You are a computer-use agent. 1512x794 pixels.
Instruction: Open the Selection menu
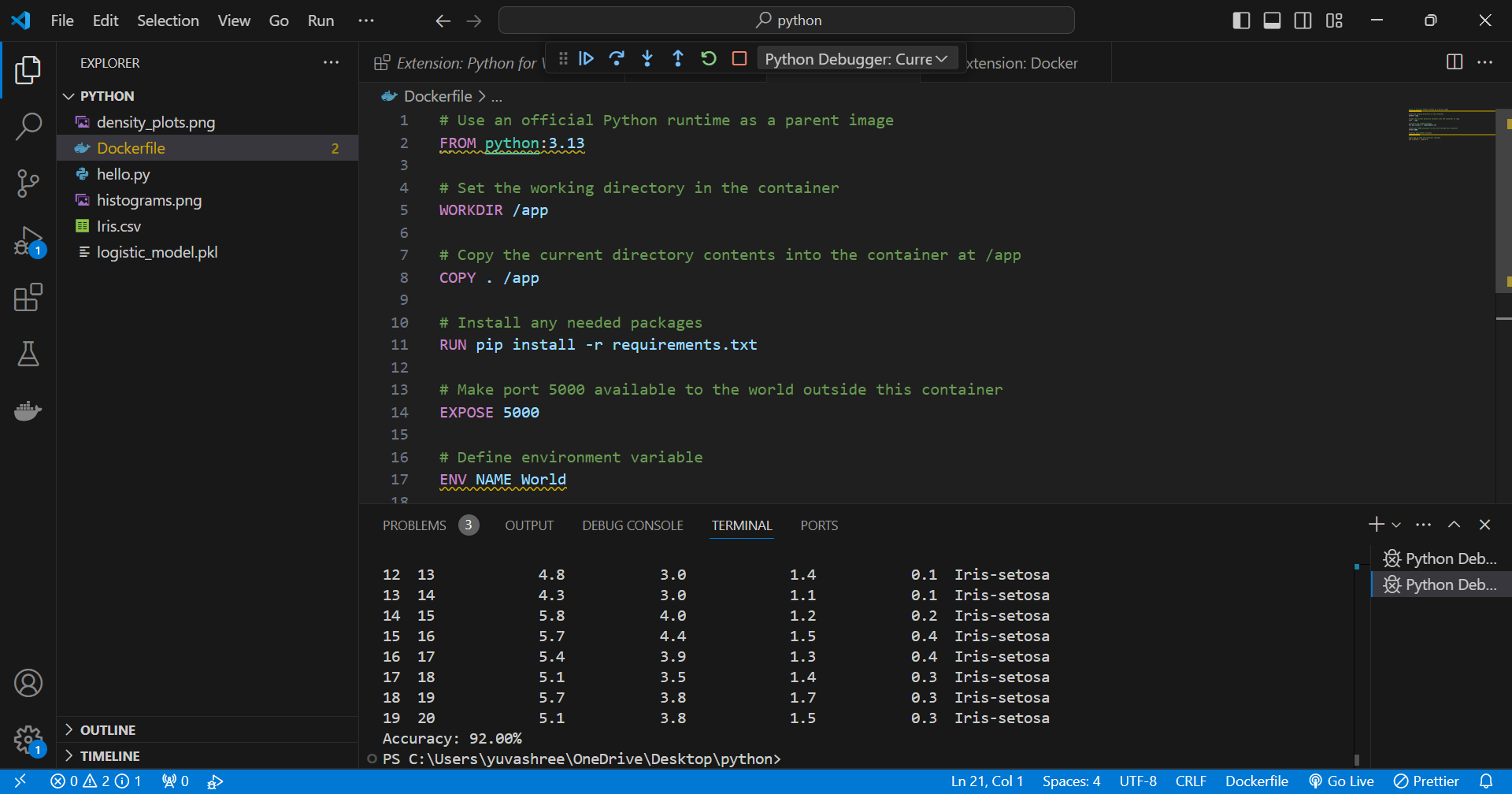(x=168, y=20)
